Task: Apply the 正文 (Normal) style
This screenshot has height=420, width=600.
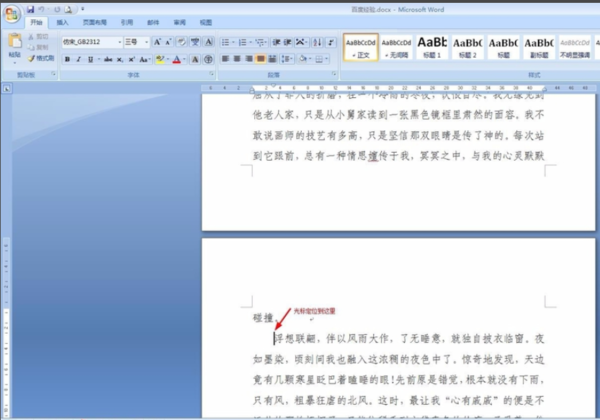Action: click(x=360, y=47)
